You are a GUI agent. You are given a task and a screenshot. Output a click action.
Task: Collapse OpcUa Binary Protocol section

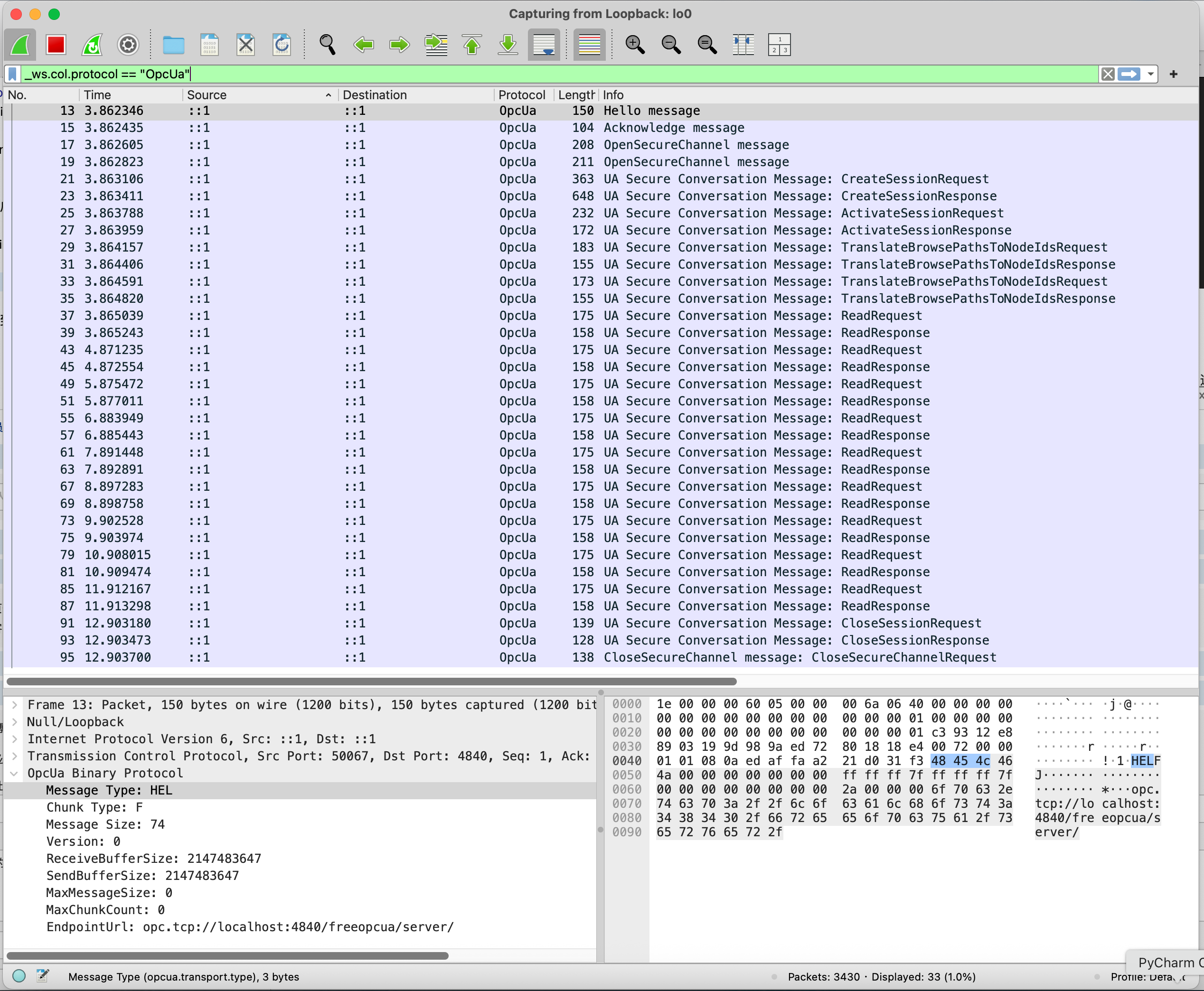pyautogui.click(x=15, y=774)
